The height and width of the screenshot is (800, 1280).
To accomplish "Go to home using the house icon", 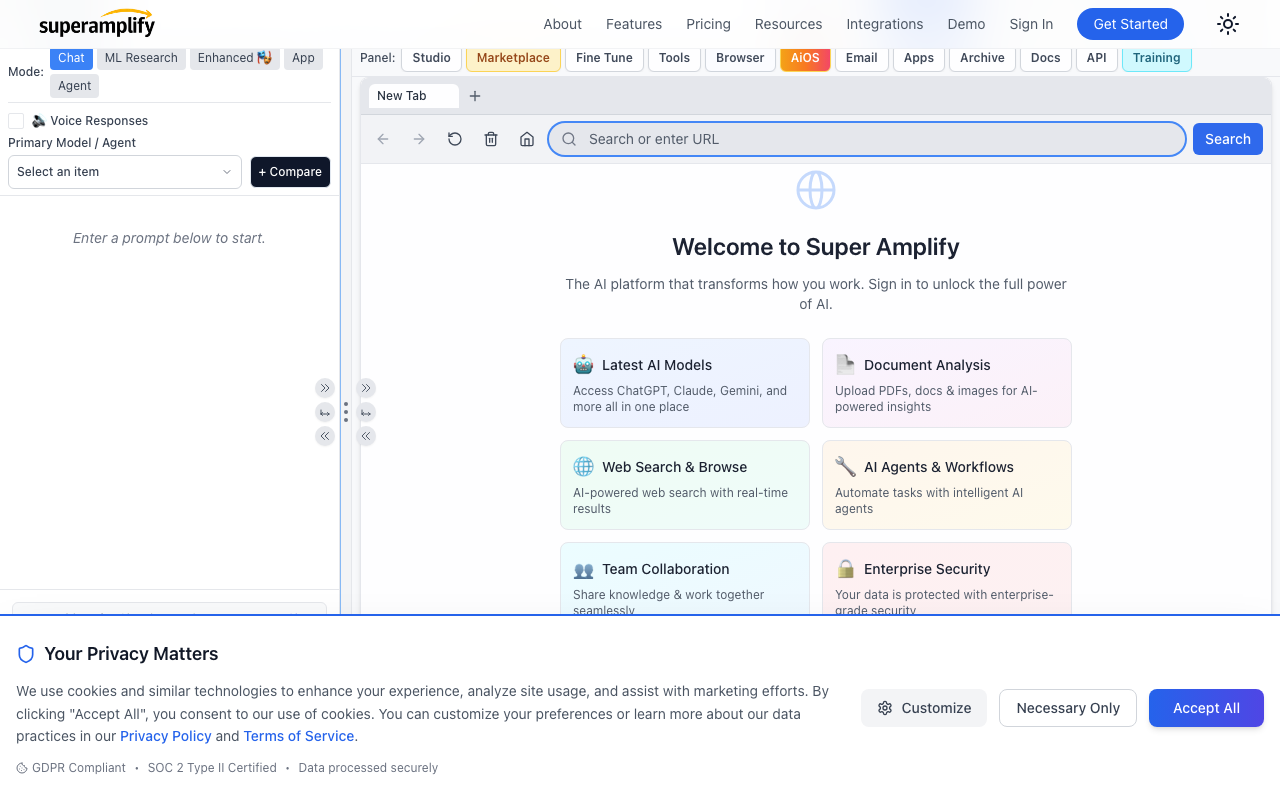I will [x=527, y=139].
